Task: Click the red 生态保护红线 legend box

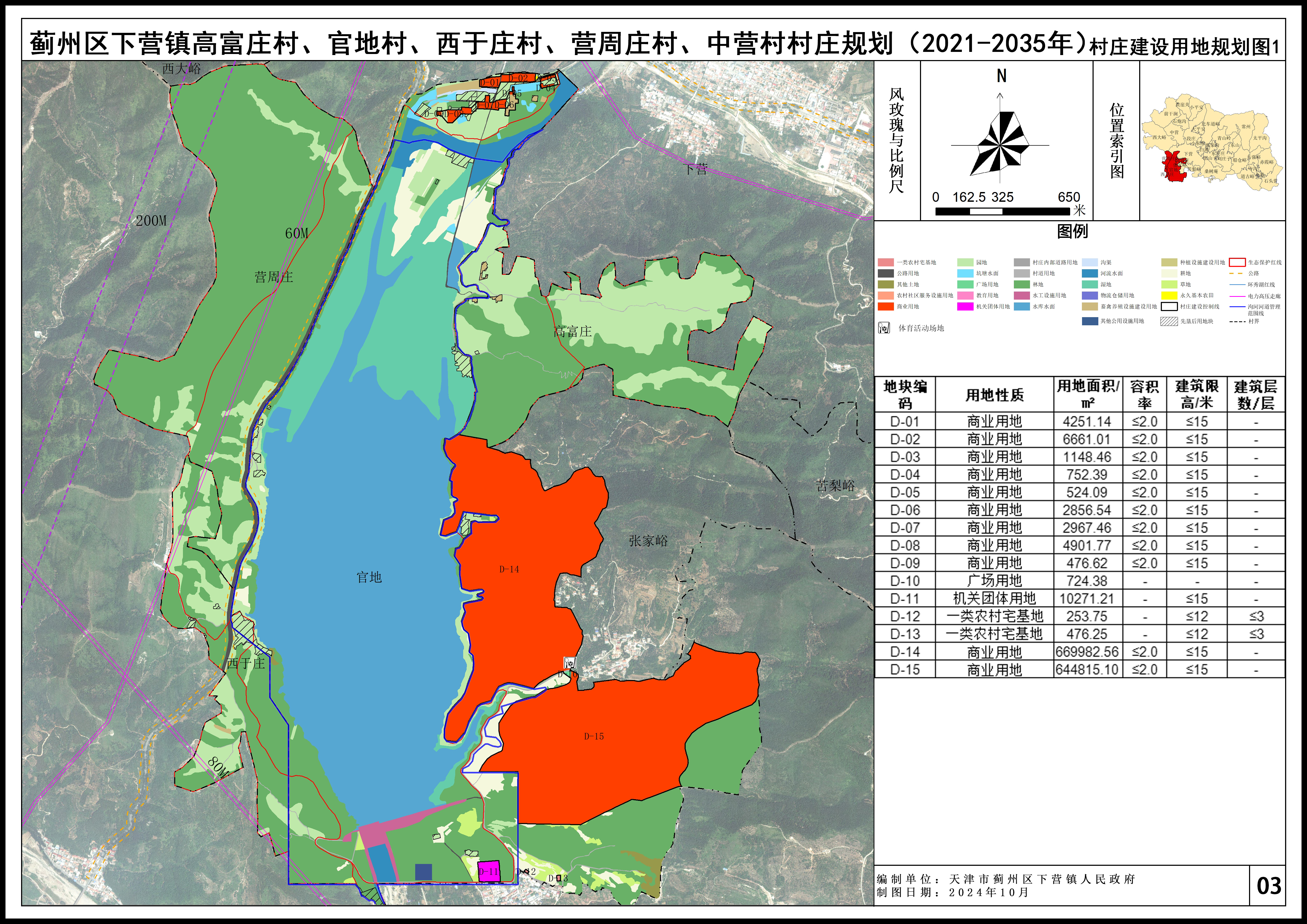Action: (x=1237, y=262)
